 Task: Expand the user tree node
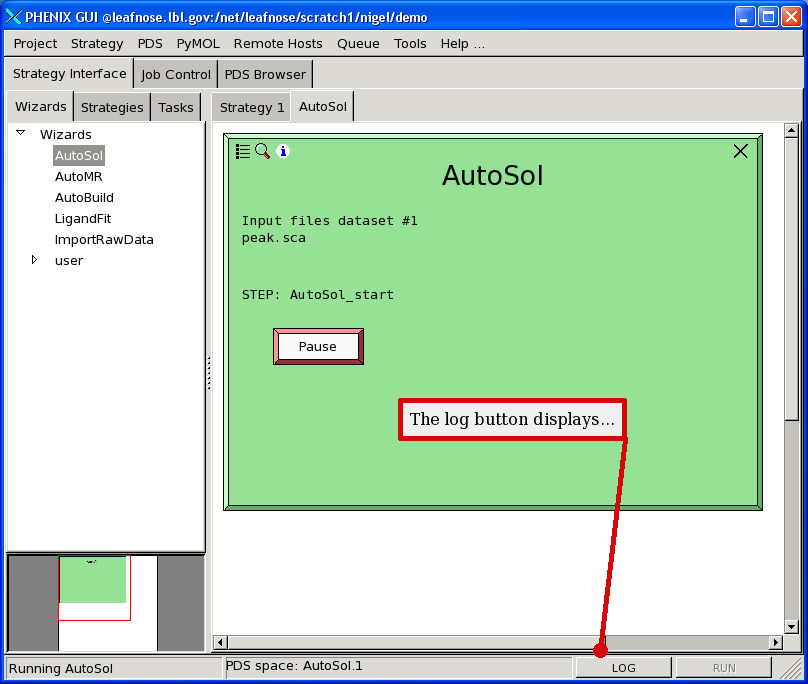[34, 260]
